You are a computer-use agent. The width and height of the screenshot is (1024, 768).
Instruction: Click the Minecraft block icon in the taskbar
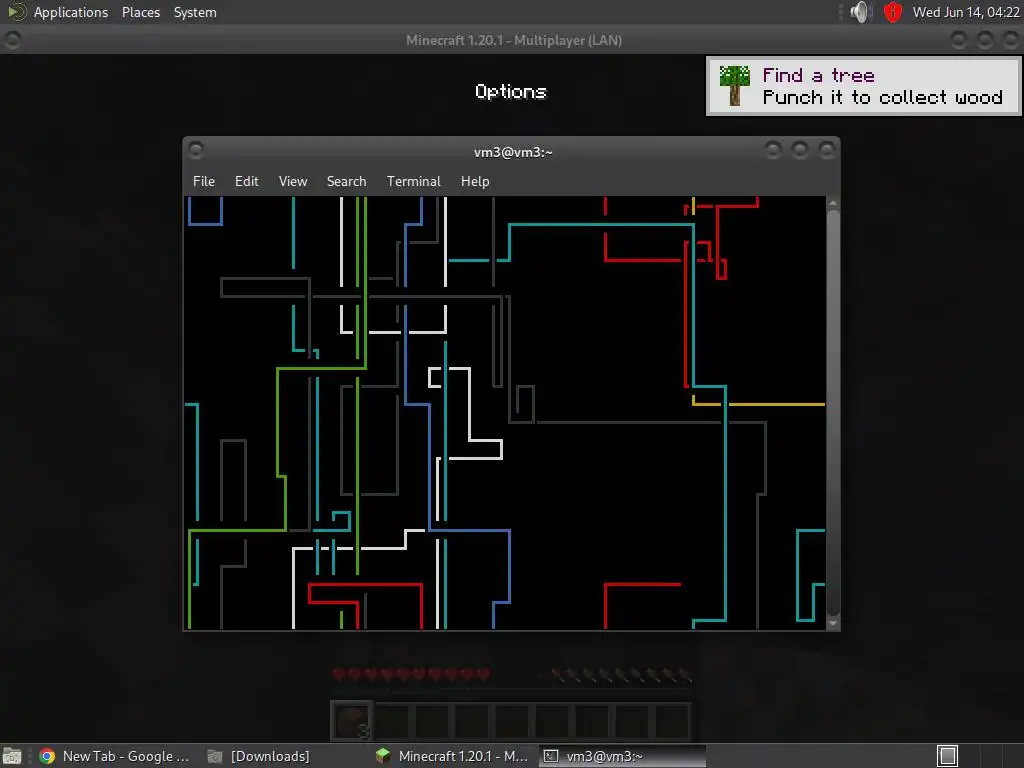(x=383, y=756)
